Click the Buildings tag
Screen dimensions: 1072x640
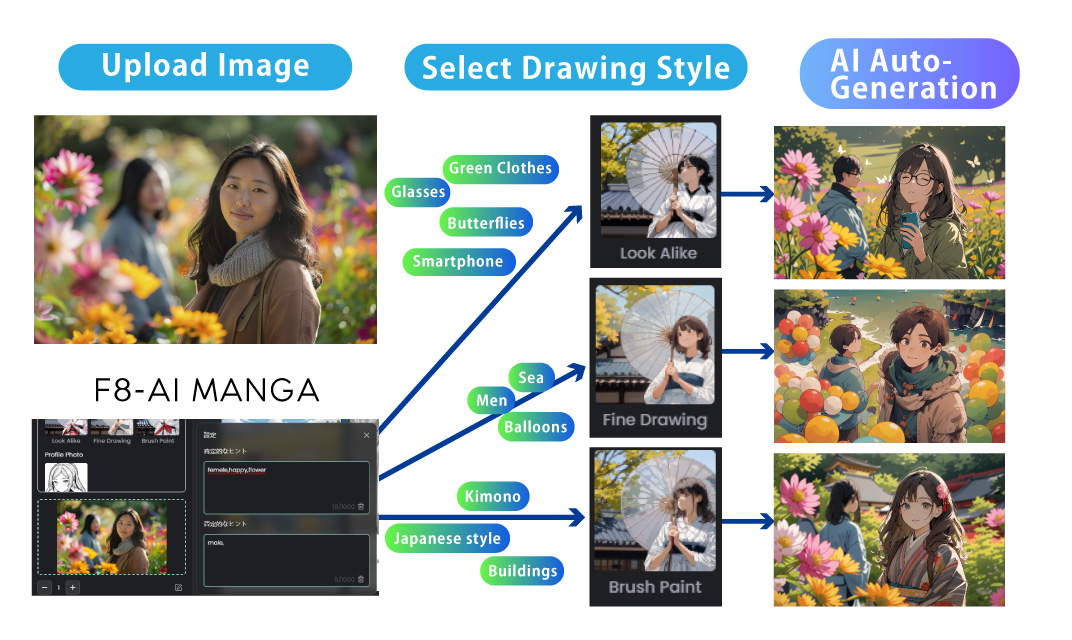coord(522,571)
